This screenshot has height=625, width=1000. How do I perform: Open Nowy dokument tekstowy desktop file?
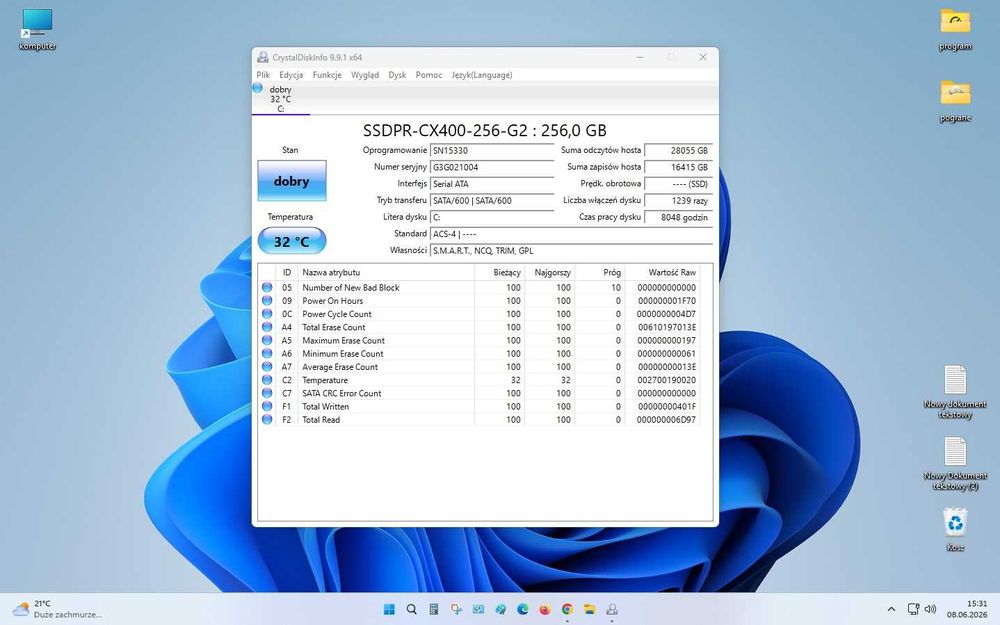[955, 392]
